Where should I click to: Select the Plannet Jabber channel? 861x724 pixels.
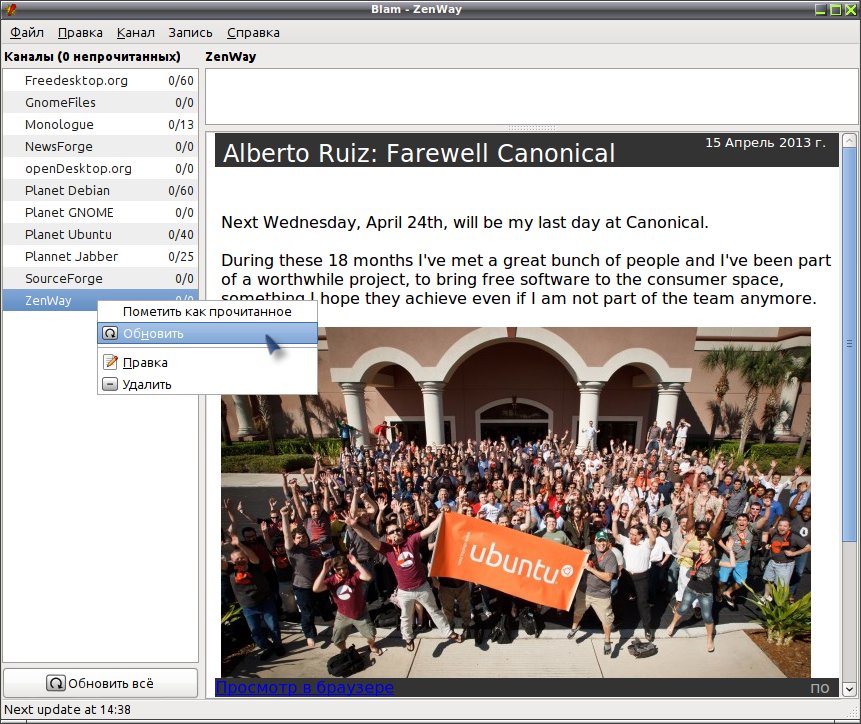(x=100, y=256)
